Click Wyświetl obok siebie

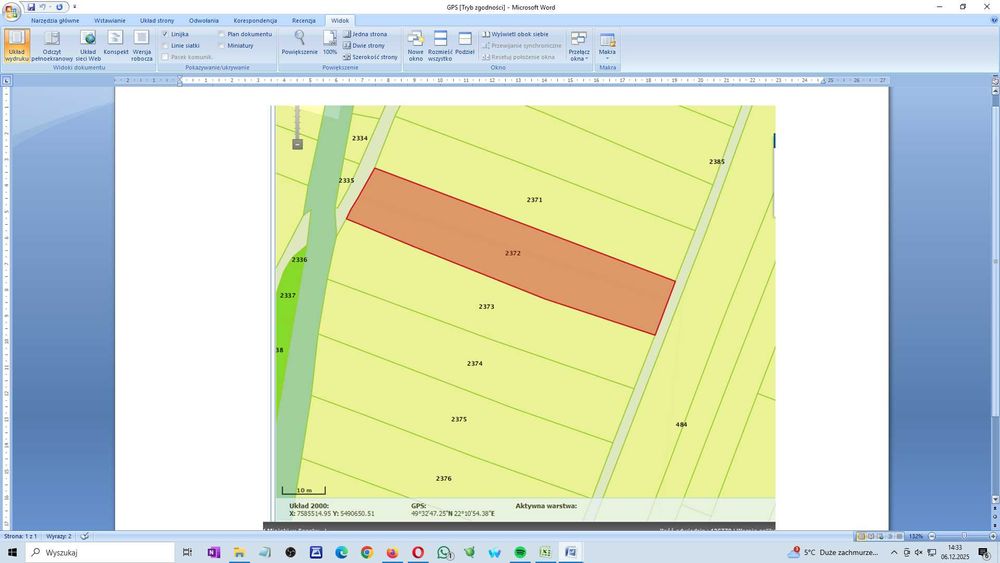[x=515, y=34]
